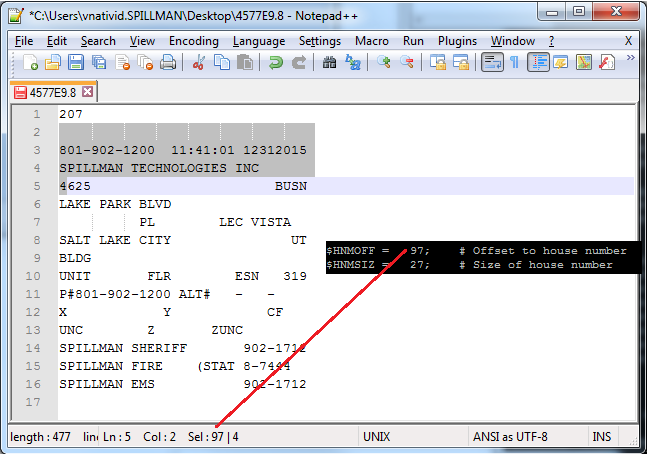This screenshot has width=647, height=454.
Task: Toggle the Show Indent Guide button
Action: pos(538,63)
